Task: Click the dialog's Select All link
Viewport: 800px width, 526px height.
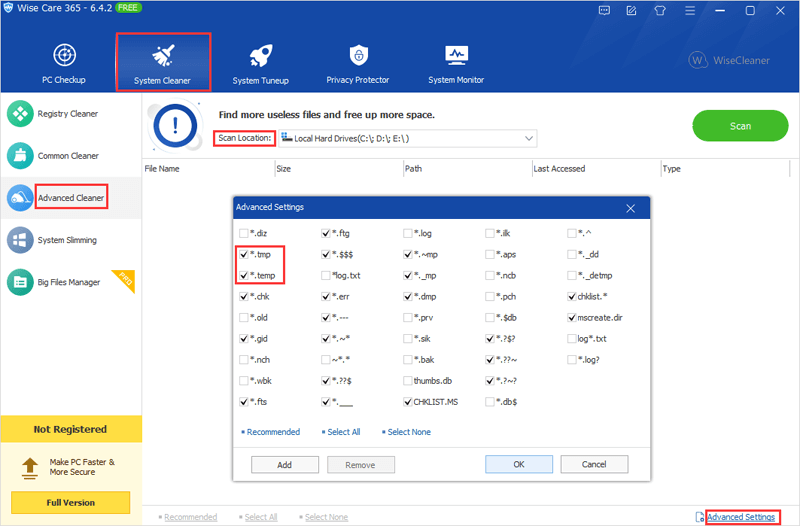Action: click(343, 432)
